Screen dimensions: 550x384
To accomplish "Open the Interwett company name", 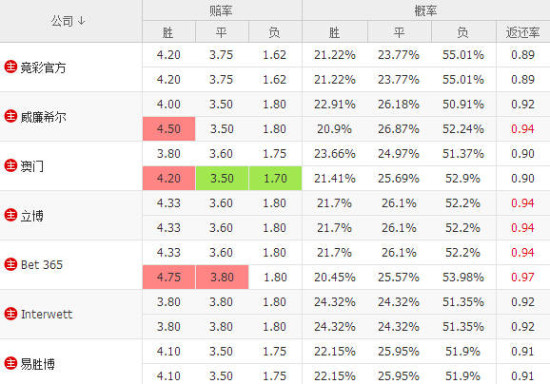I will (46, 314).
